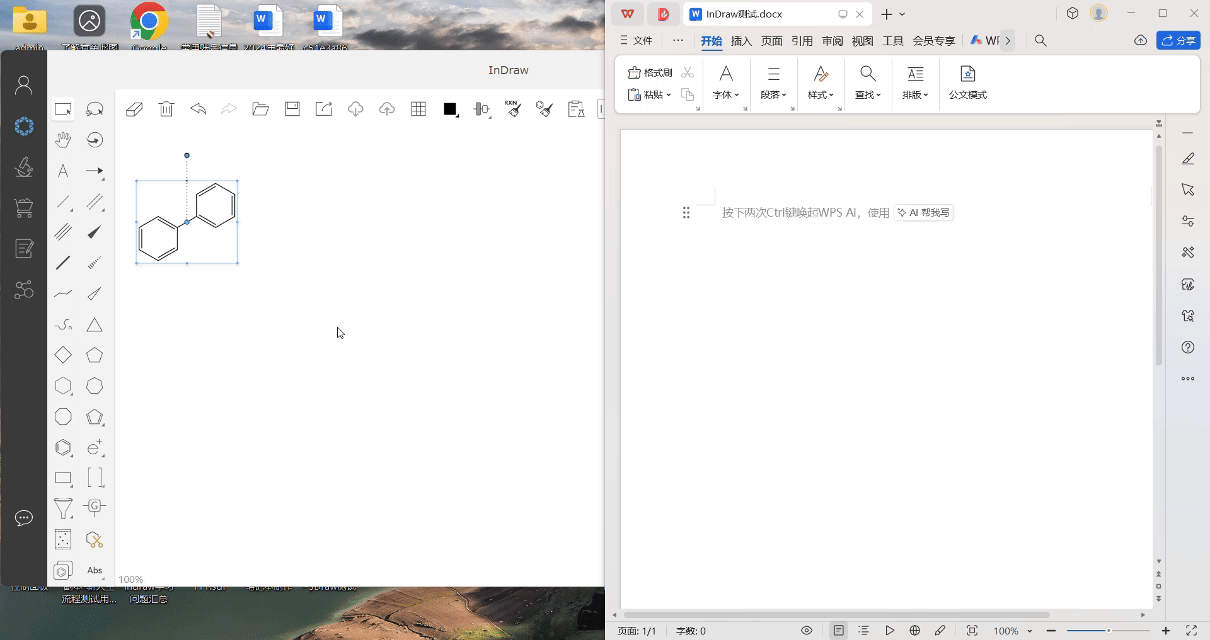
Task: Select the bold bond line tool
Action: coord(63,263)
